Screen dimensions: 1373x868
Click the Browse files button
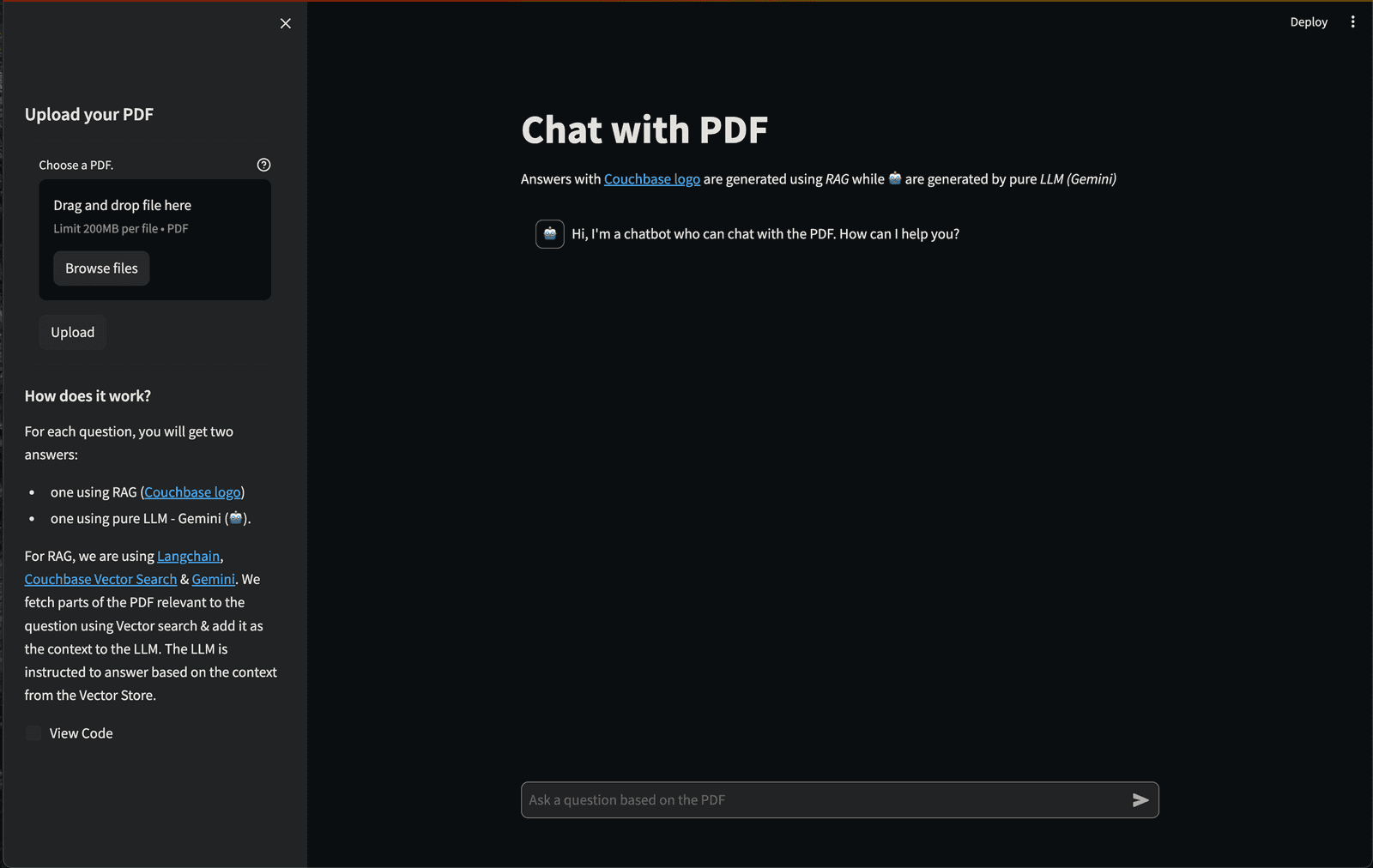pos(100,268)
